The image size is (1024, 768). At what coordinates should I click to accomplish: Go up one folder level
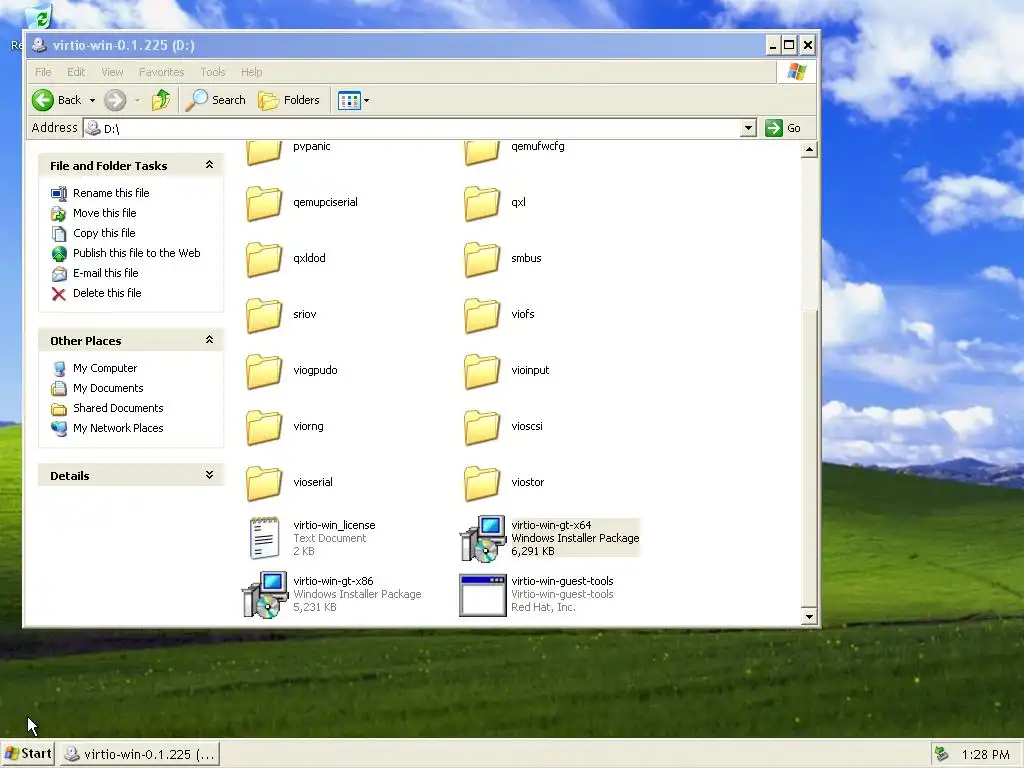pyautogui.click(x=161, y=100)
